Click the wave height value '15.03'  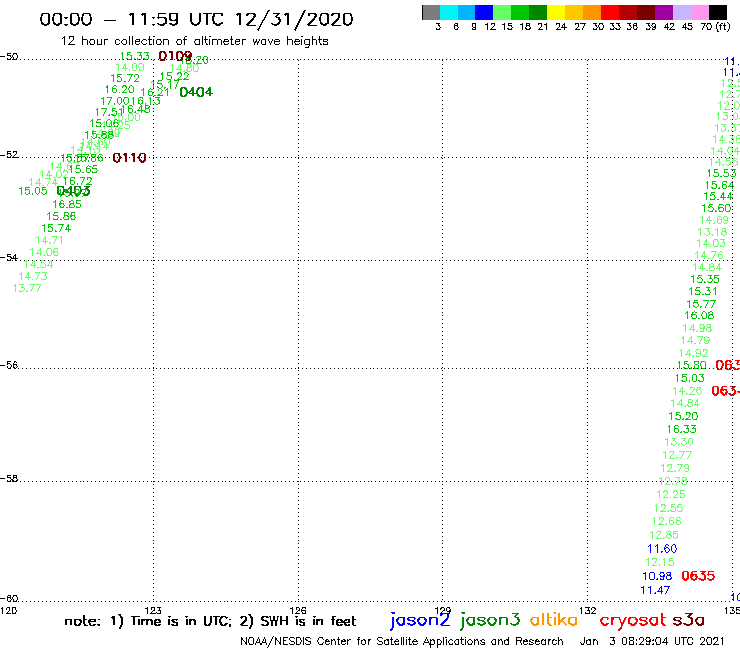(x=690, y=378)
